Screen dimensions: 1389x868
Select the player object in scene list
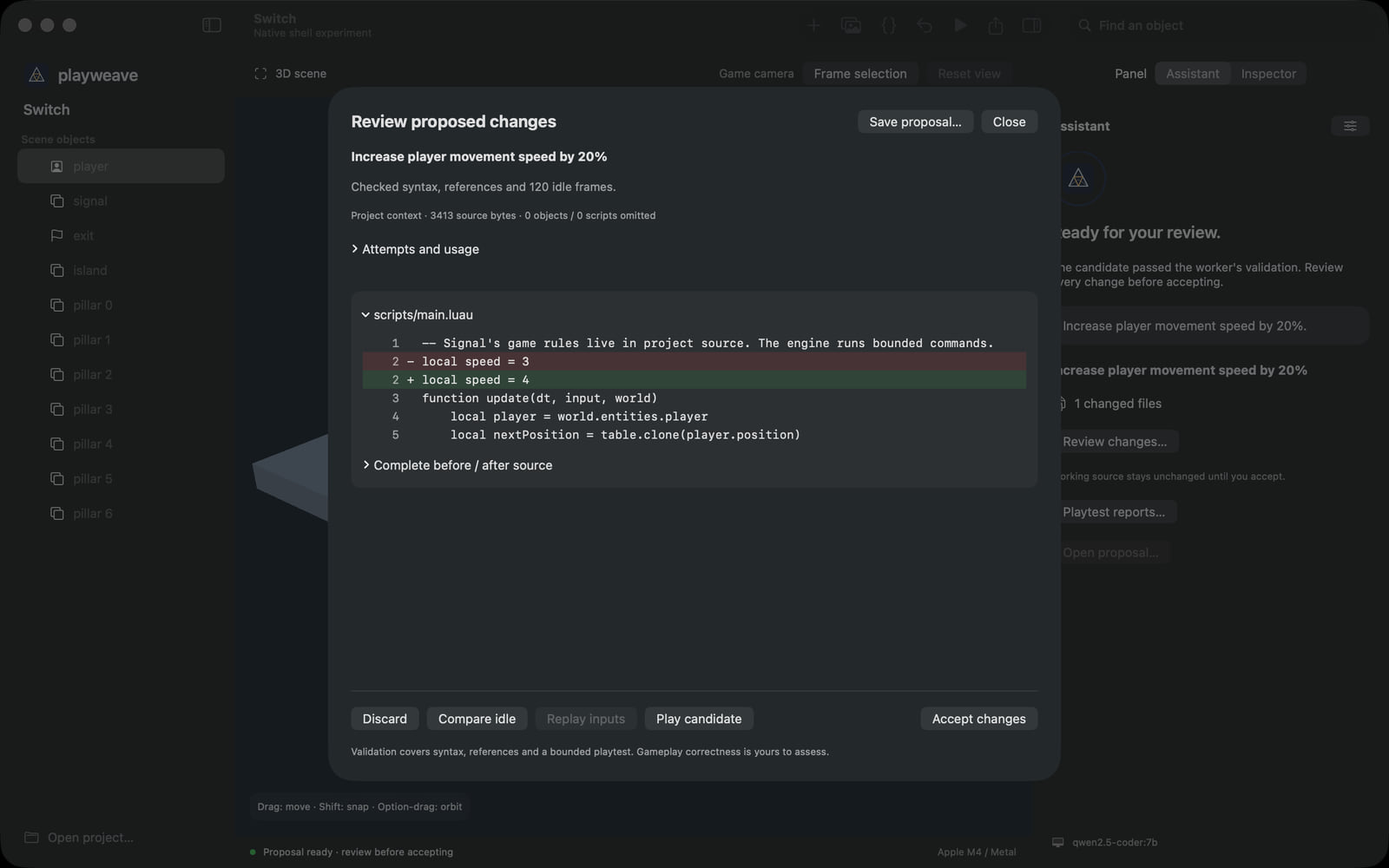click(121, 166)
